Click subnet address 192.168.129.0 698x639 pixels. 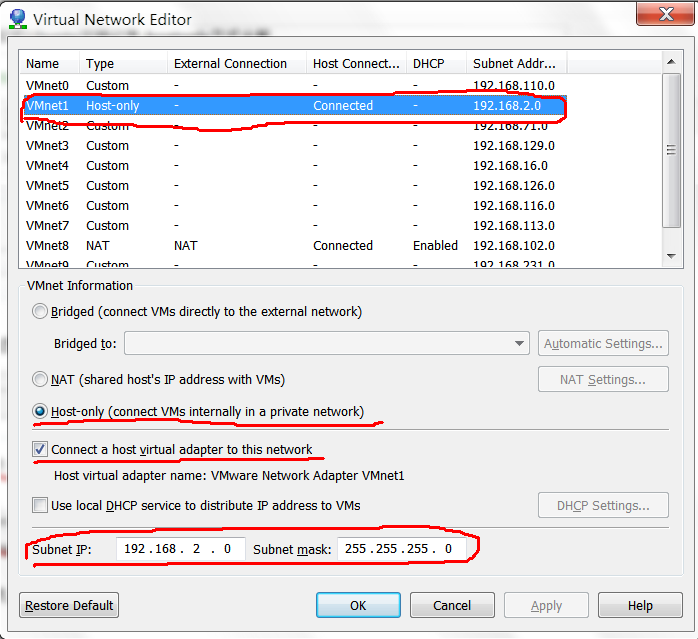click(x=514, y=146)
